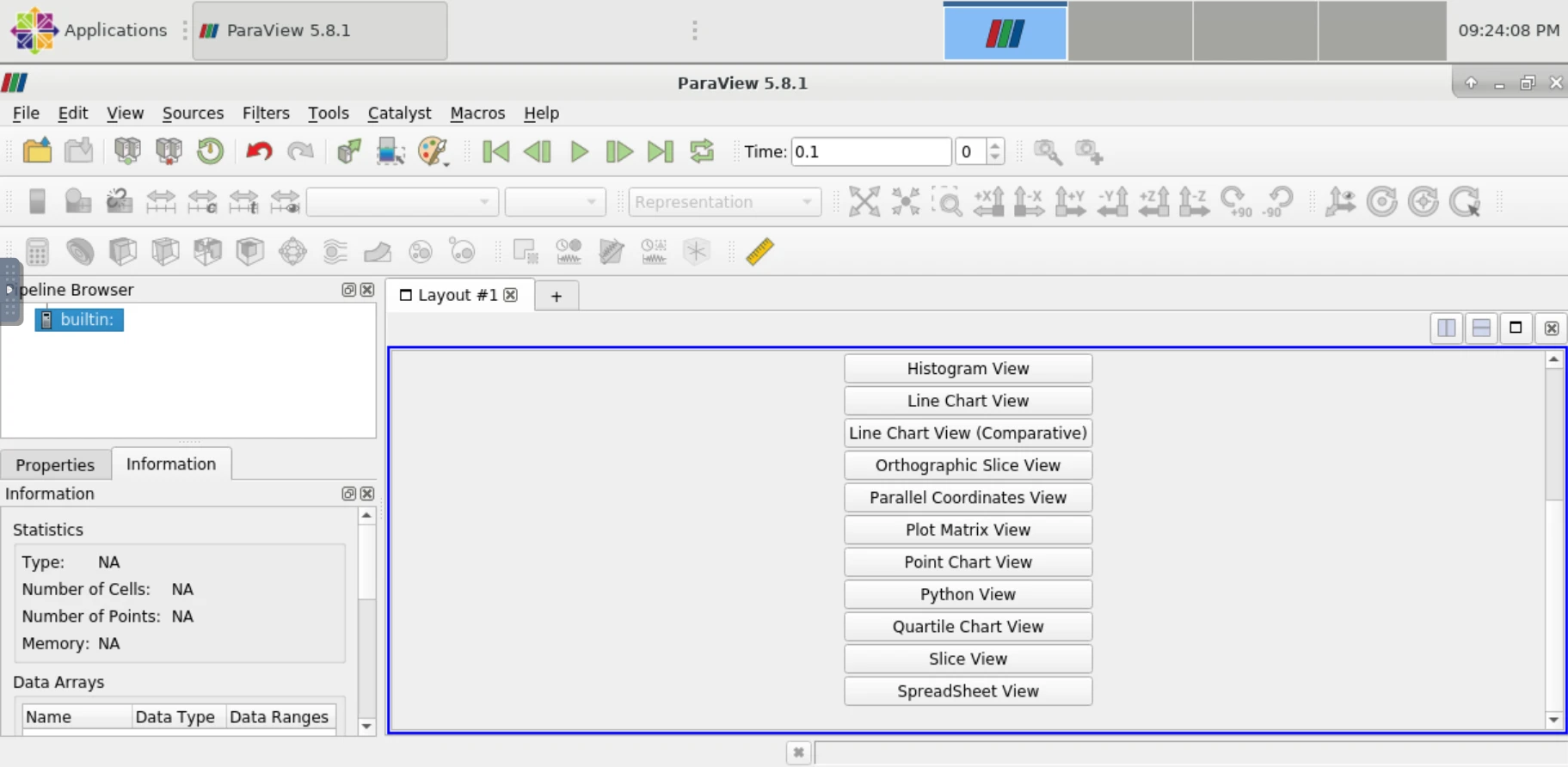The width and height of the screenshot is (1568, 767).
Task: Rotate view -90 degrees counterclockwise
Action: [x=1277, y=201]
